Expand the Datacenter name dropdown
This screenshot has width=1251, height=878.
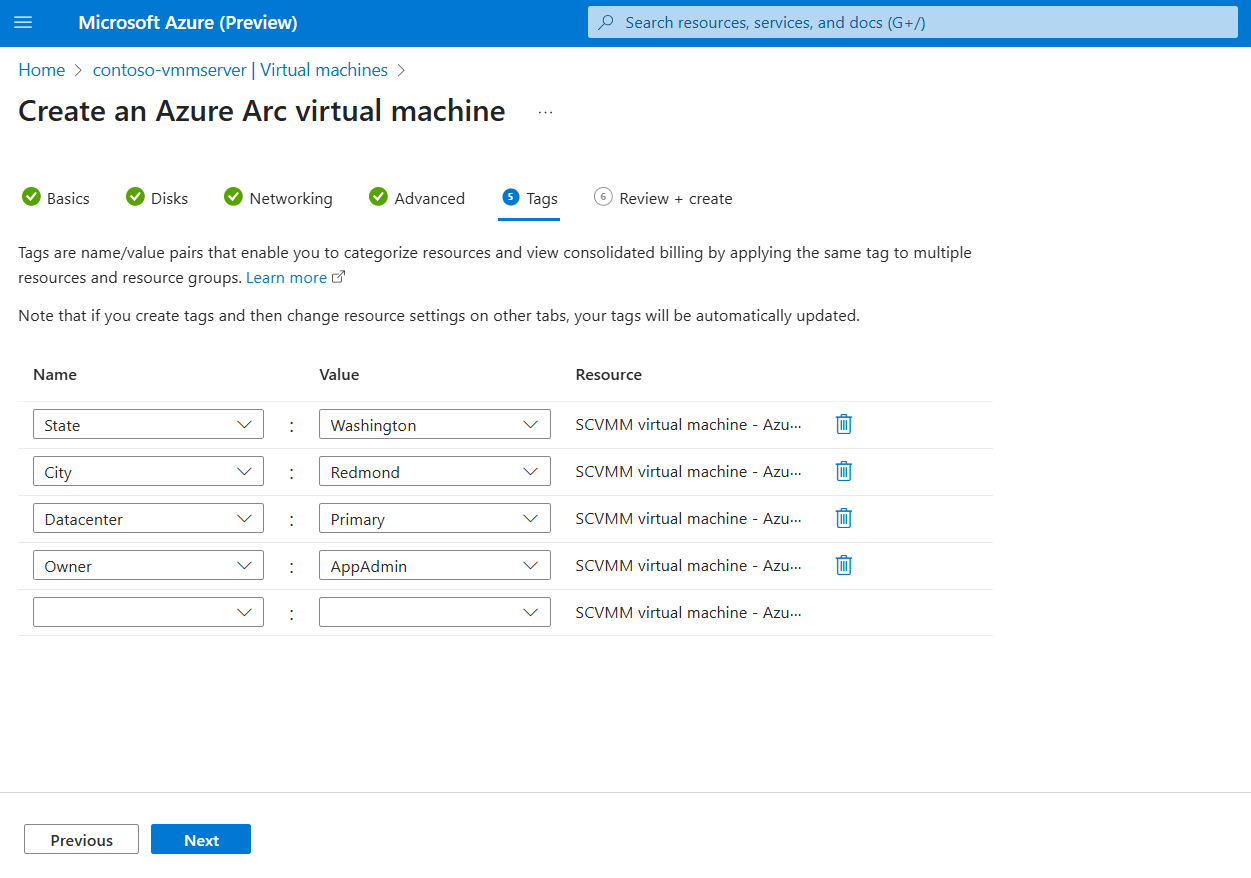pyautogui.click(x=148, y=518)
